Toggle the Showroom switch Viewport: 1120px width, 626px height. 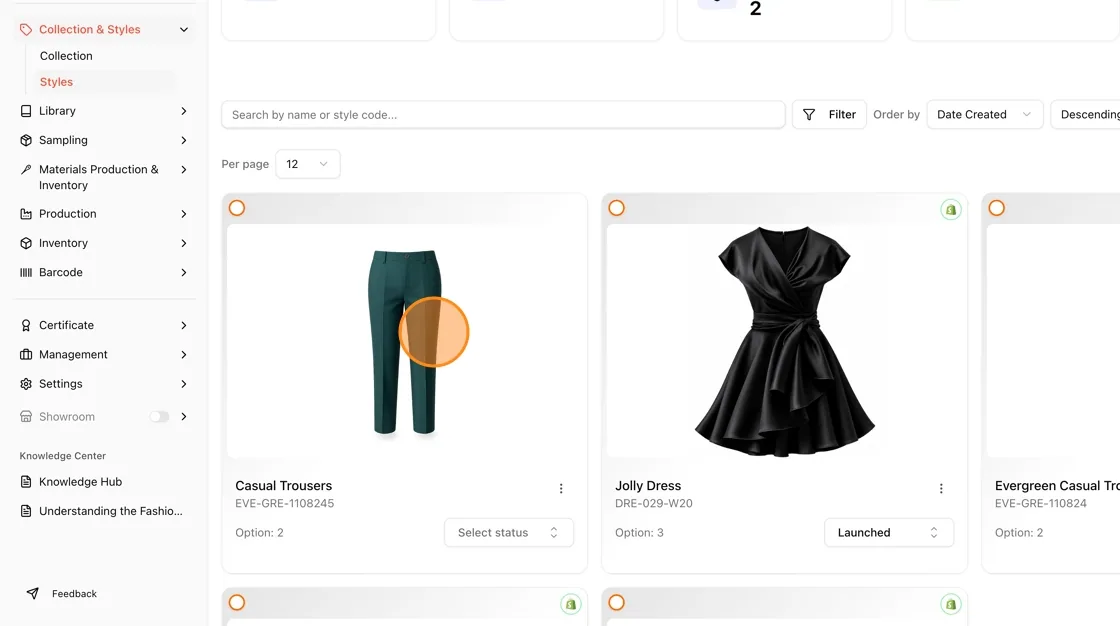(159, 417)
